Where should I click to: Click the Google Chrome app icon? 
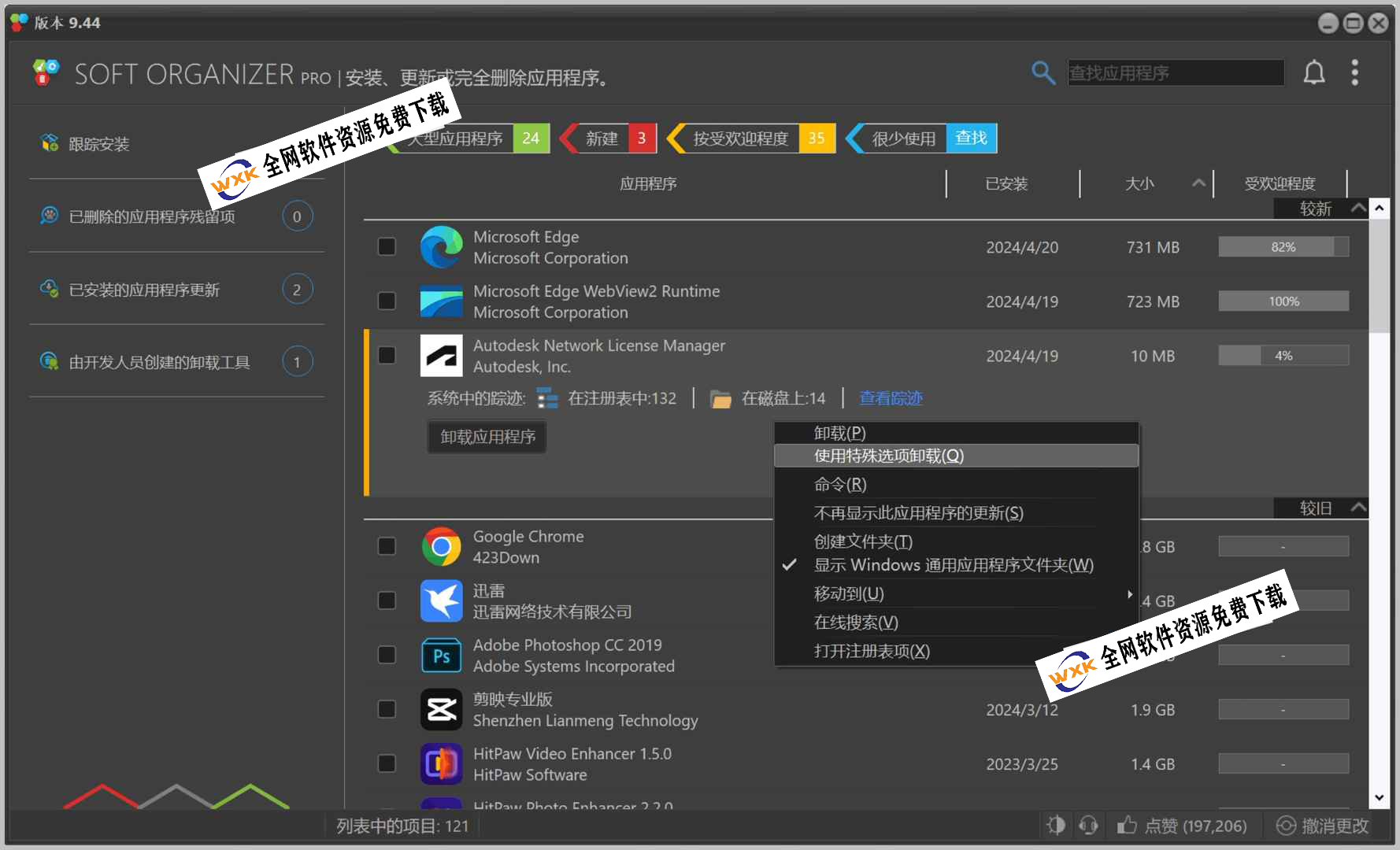click(441, 547)
